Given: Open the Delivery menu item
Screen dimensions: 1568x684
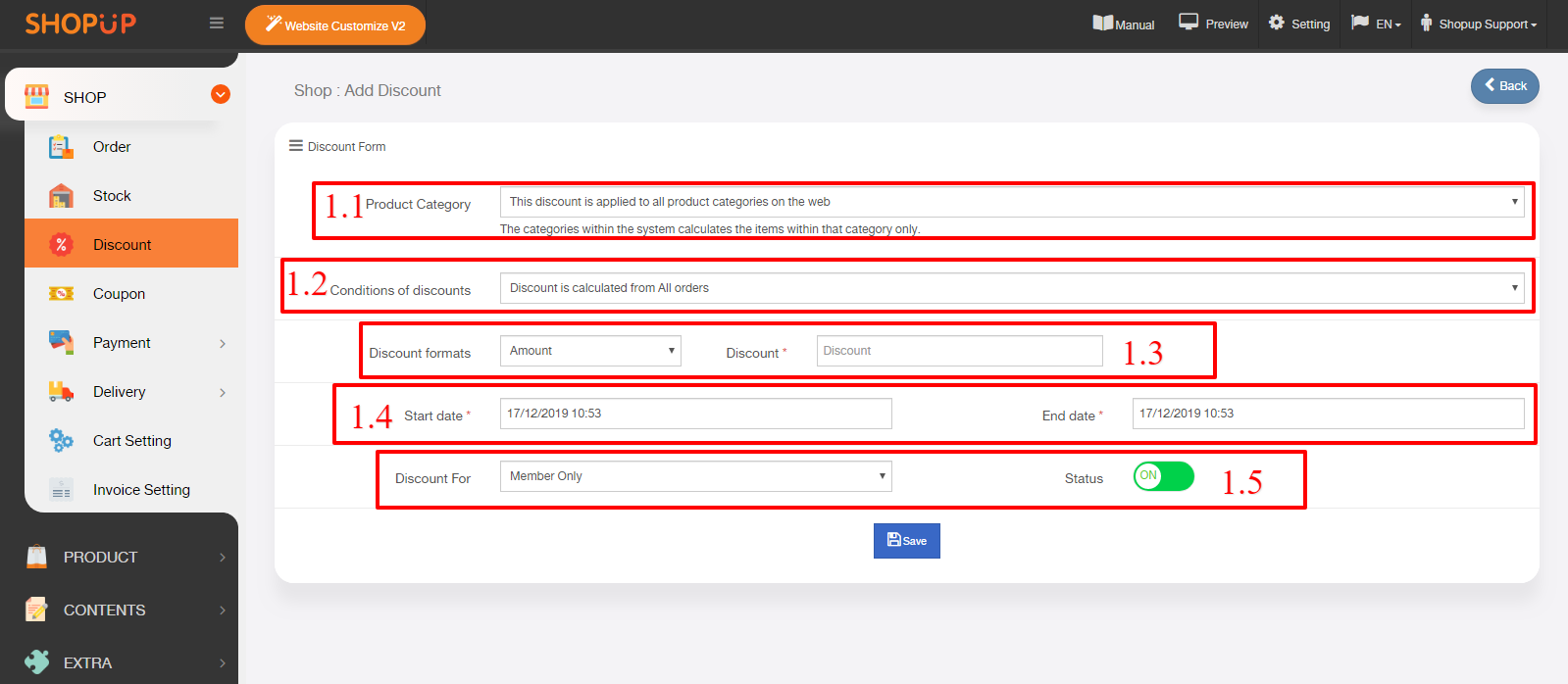Looking at the screenshot, I should click(119, 392).
